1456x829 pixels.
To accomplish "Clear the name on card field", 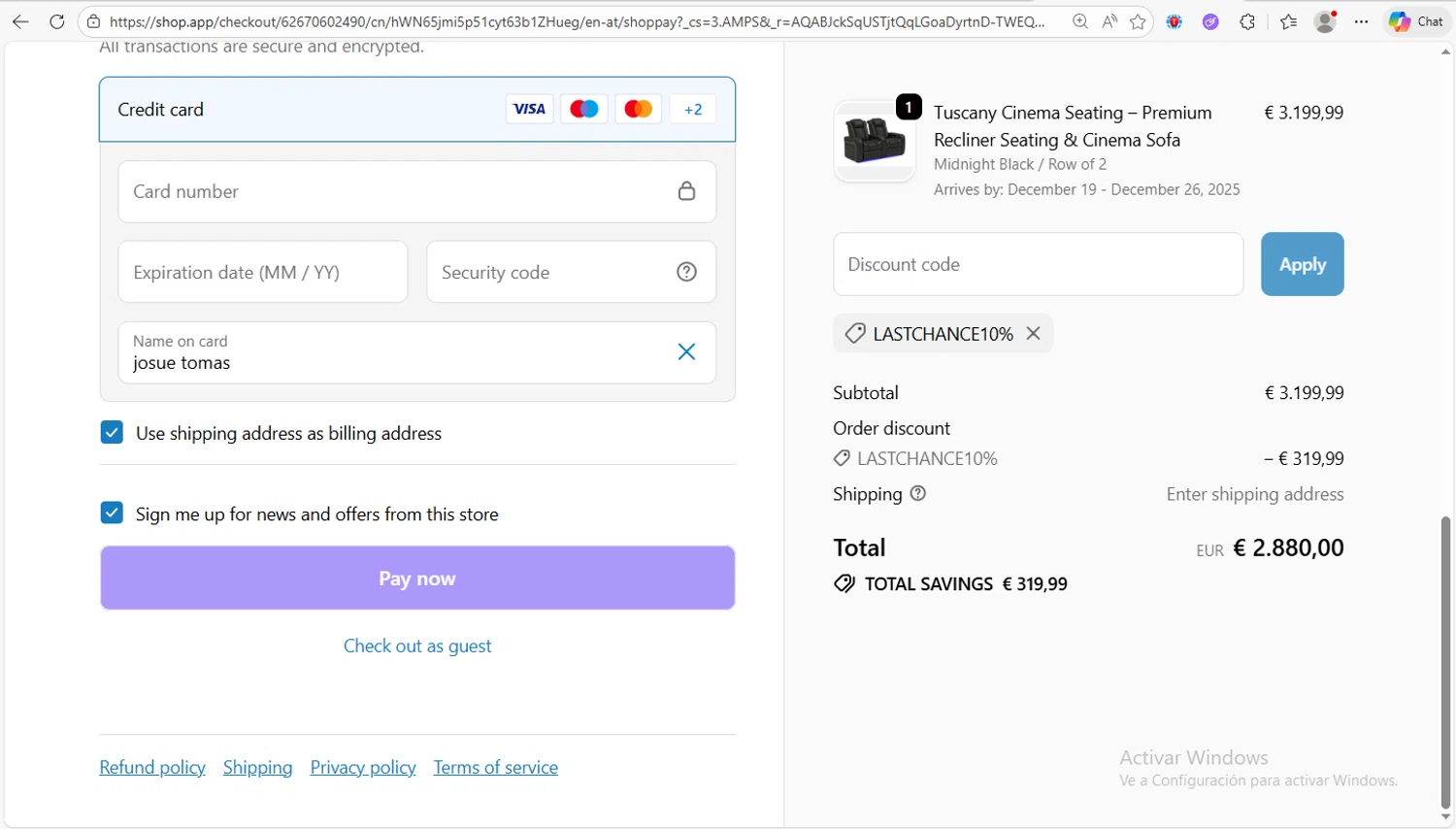I will click(x=686, y=351).
